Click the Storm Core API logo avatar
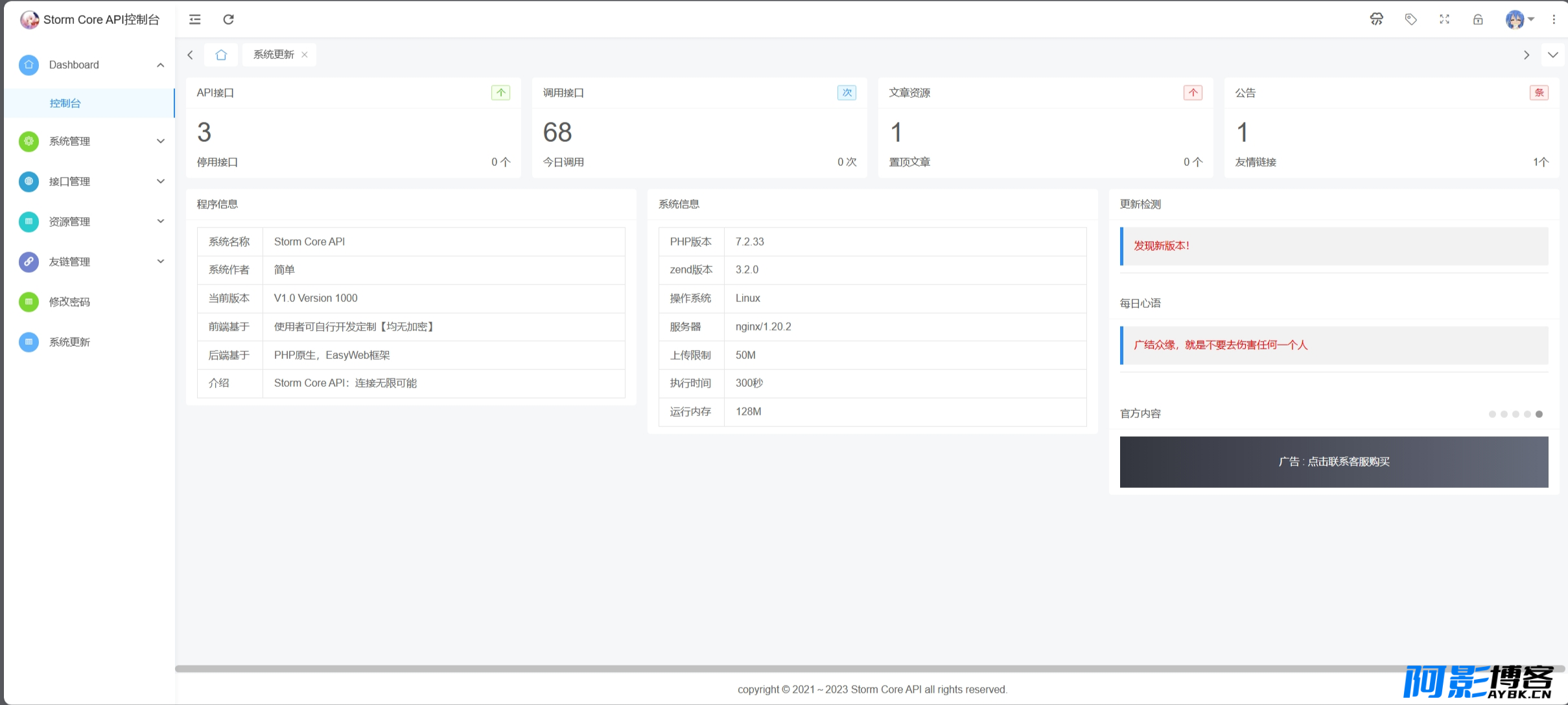 pos(29,19)
